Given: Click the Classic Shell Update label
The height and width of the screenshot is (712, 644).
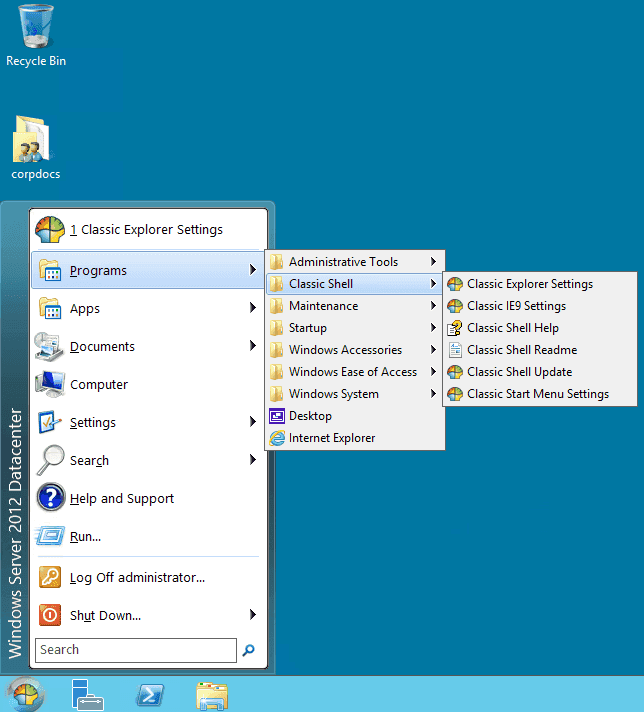Looking at the screenshot, I should click(x=520, y=372).
